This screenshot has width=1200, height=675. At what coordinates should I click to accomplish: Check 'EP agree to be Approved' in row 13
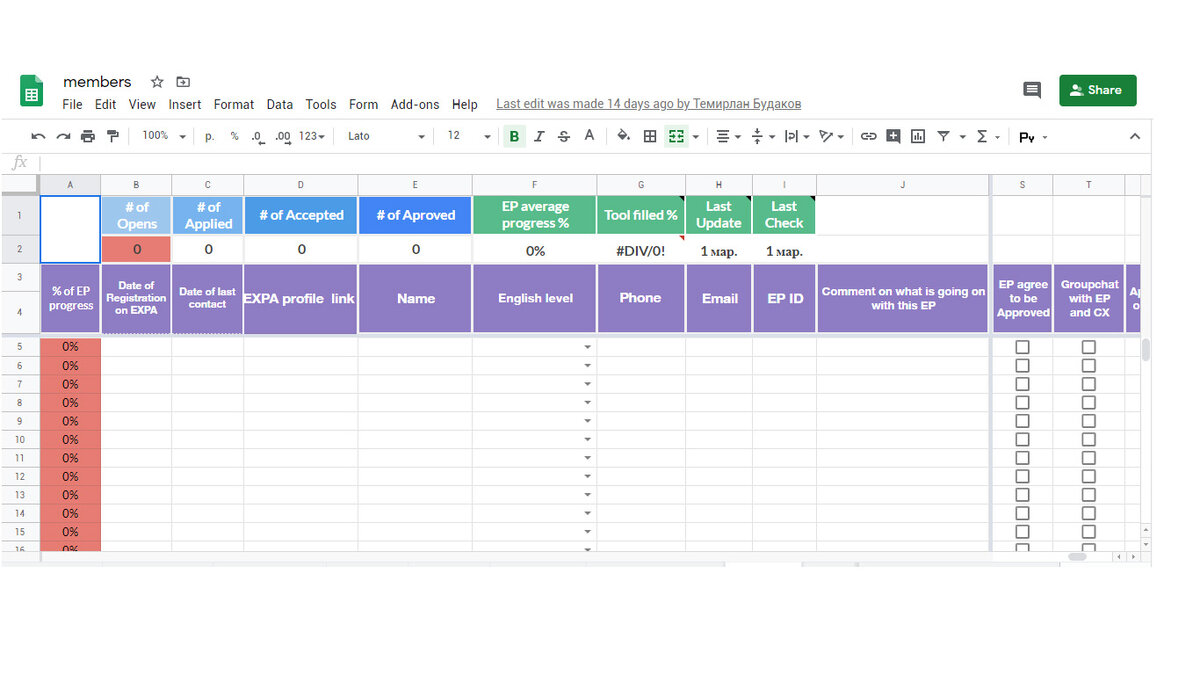[x=1022, y=495]
